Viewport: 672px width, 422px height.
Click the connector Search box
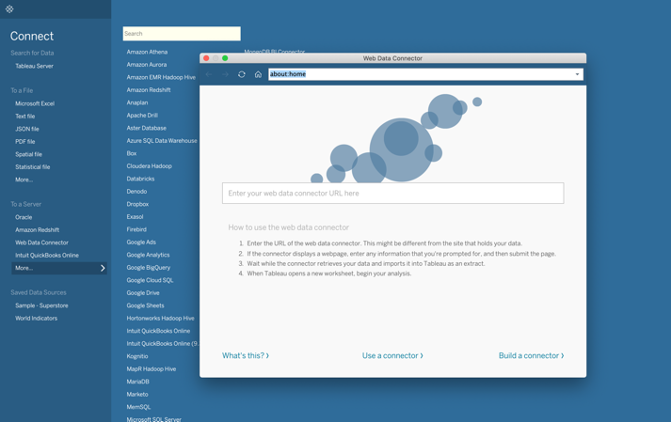(x=182, y=33)
